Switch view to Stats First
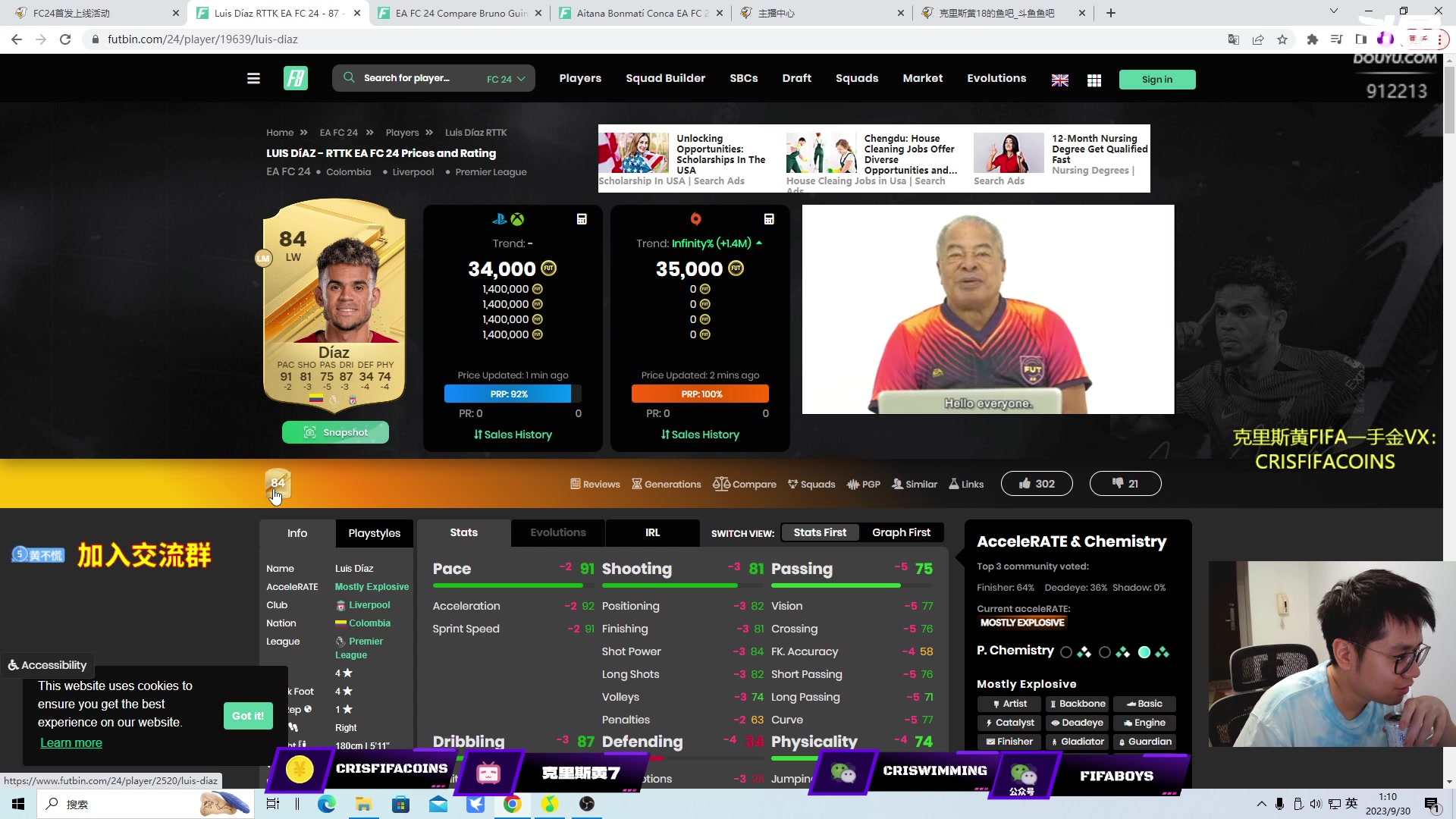This screenshot has width=1456, height=819. pos(820,532)
